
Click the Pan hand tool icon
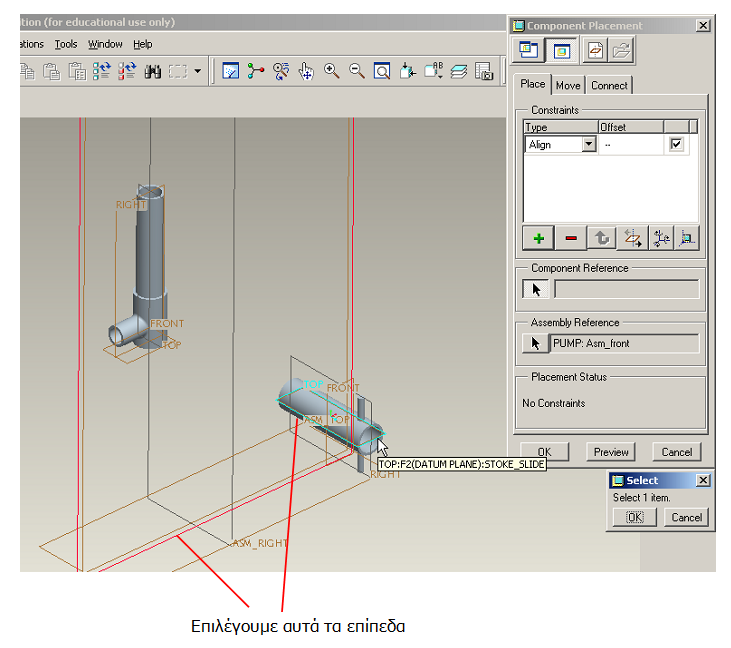[306, 71]
